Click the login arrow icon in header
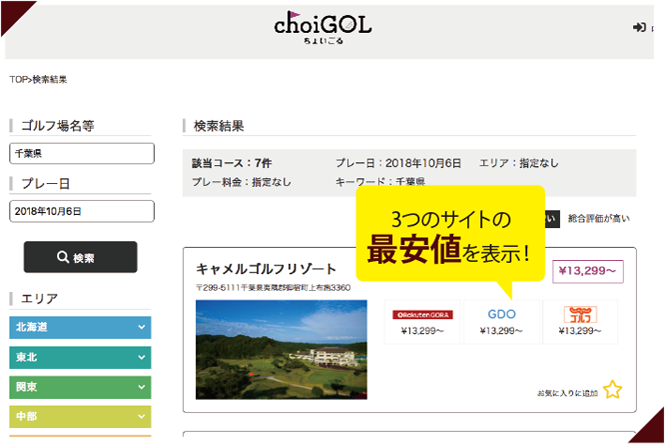 click(x=640, y=28)
